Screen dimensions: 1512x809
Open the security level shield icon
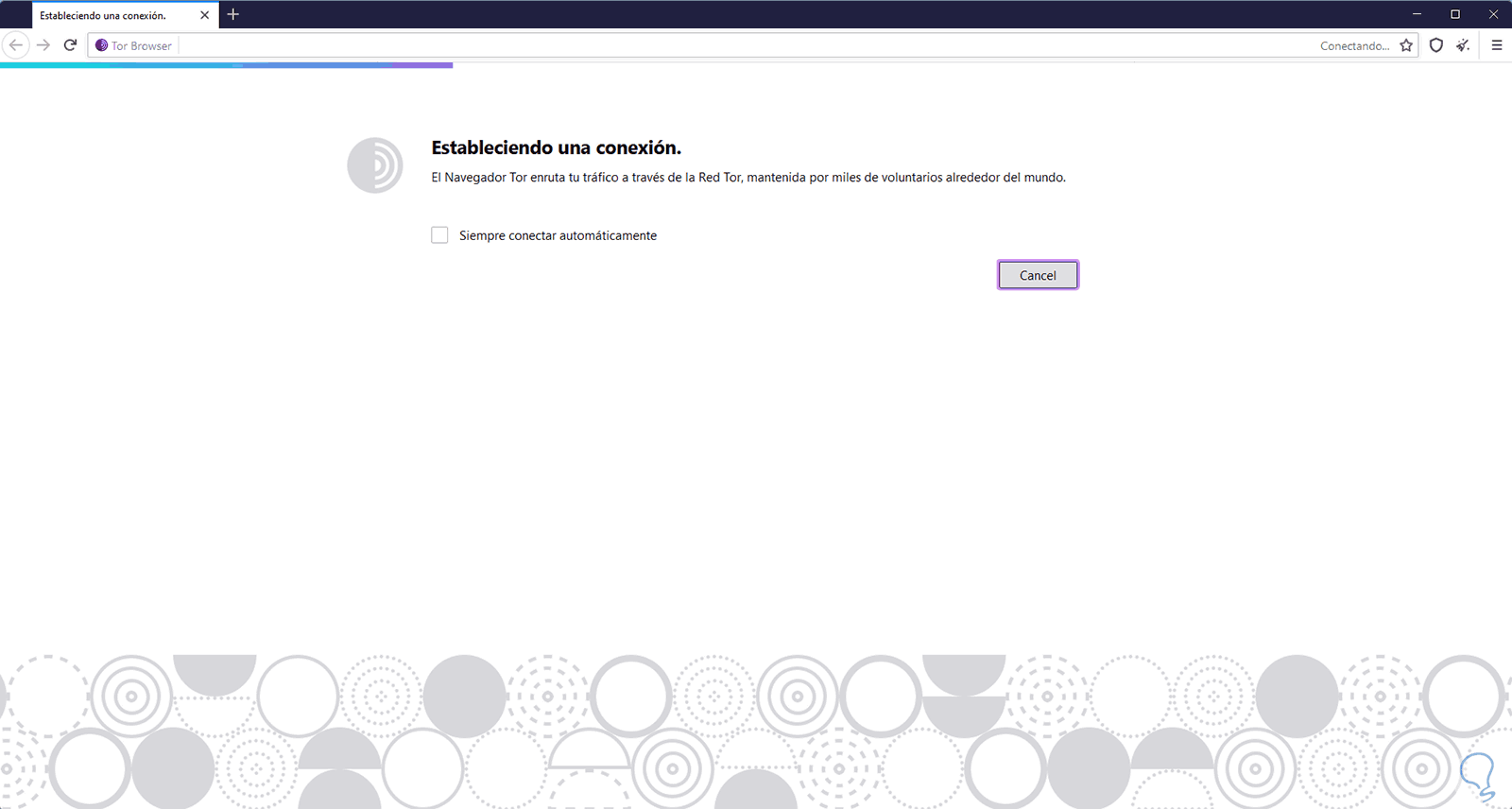pyautogui.click(x=1436, y=45)
